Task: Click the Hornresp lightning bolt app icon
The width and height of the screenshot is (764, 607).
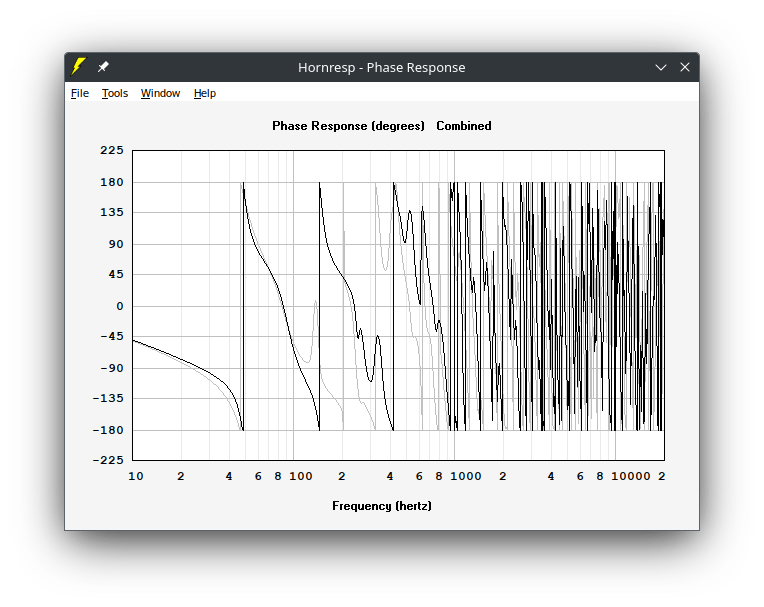Action: click(x=78, y=67)
